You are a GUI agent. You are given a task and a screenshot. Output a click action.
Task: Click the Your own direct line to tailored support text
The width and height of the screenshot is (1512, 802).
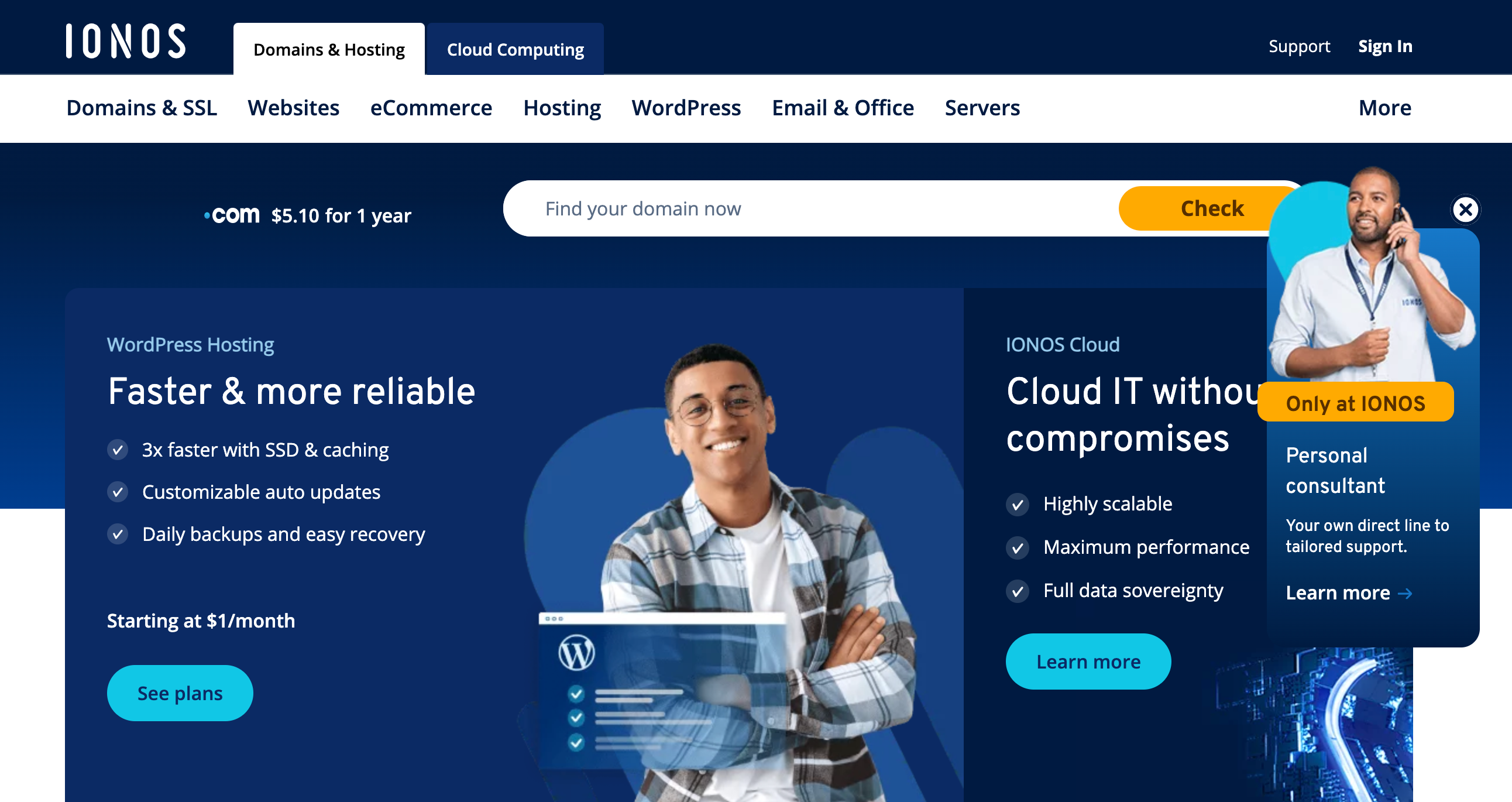coord(1367,536)
